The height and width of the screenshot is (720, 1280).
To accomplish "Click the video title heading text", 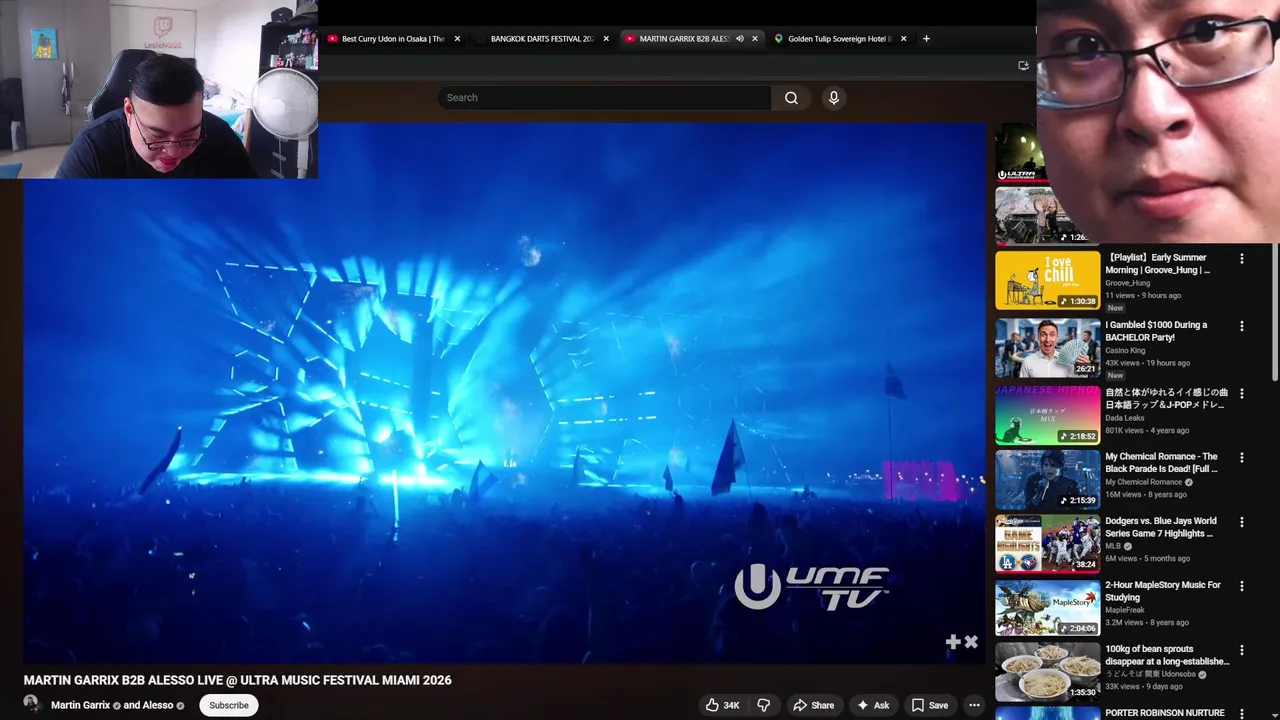I will [238, 680].
